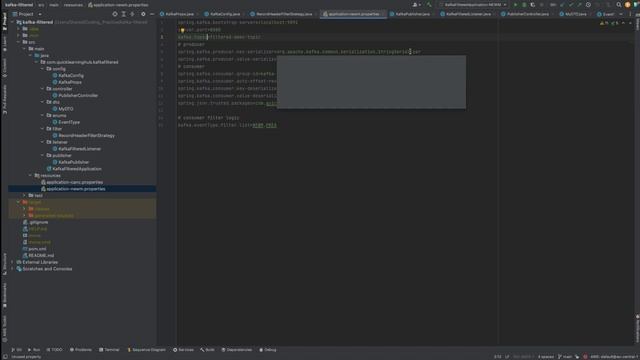The image size is (640, 360).
Task: Toggle the Structure tool window stripe button
Action: (4, 264)
